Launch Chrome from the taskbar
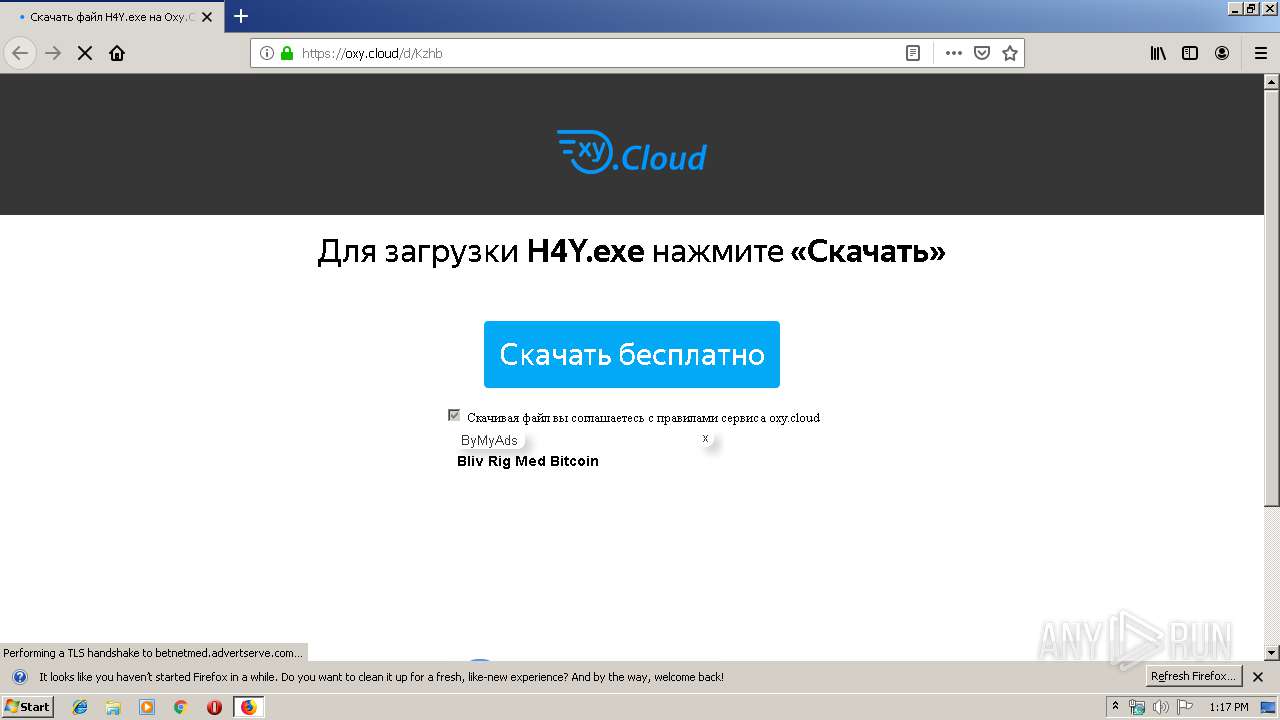1280x720 pixels. (181, 707)
